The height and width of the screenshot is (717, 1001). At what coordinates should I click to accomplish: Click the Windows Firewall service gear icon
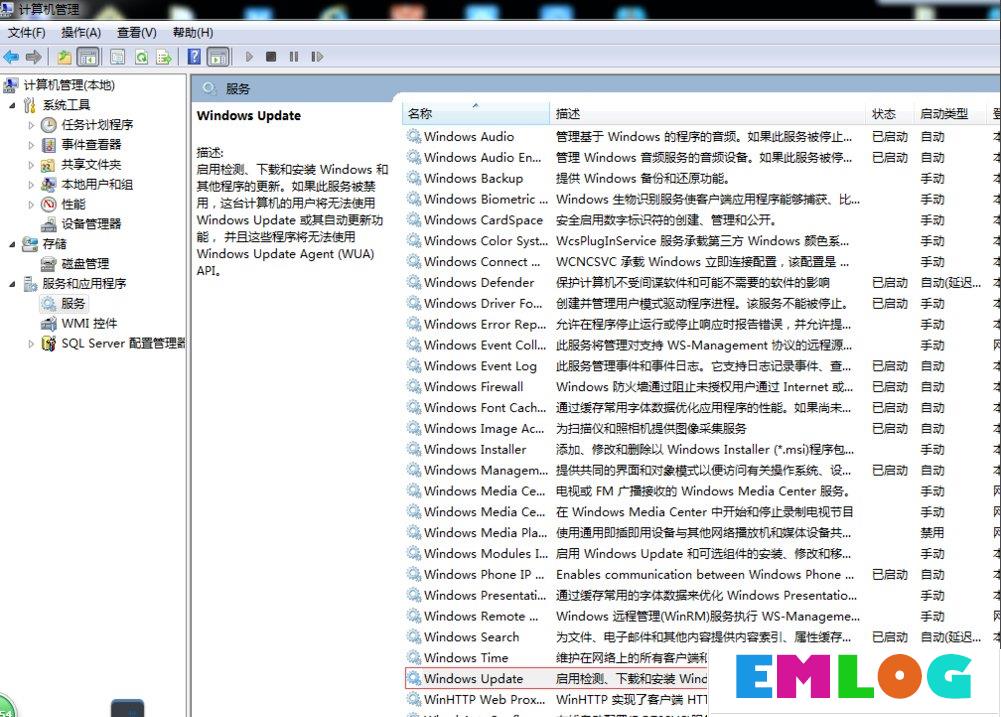coord(414,386)
